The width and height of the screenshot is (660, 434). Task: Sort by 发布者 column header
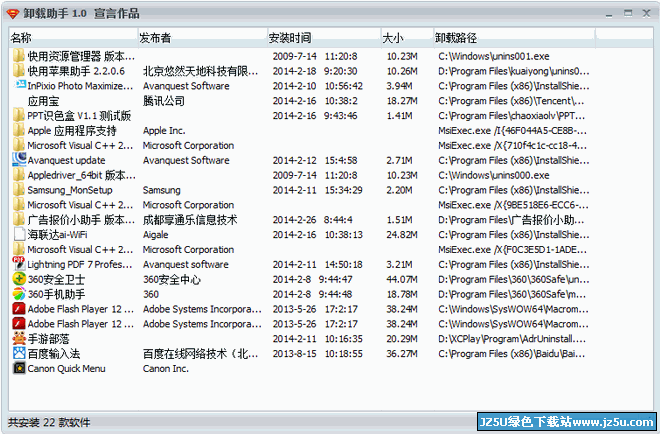202,38
